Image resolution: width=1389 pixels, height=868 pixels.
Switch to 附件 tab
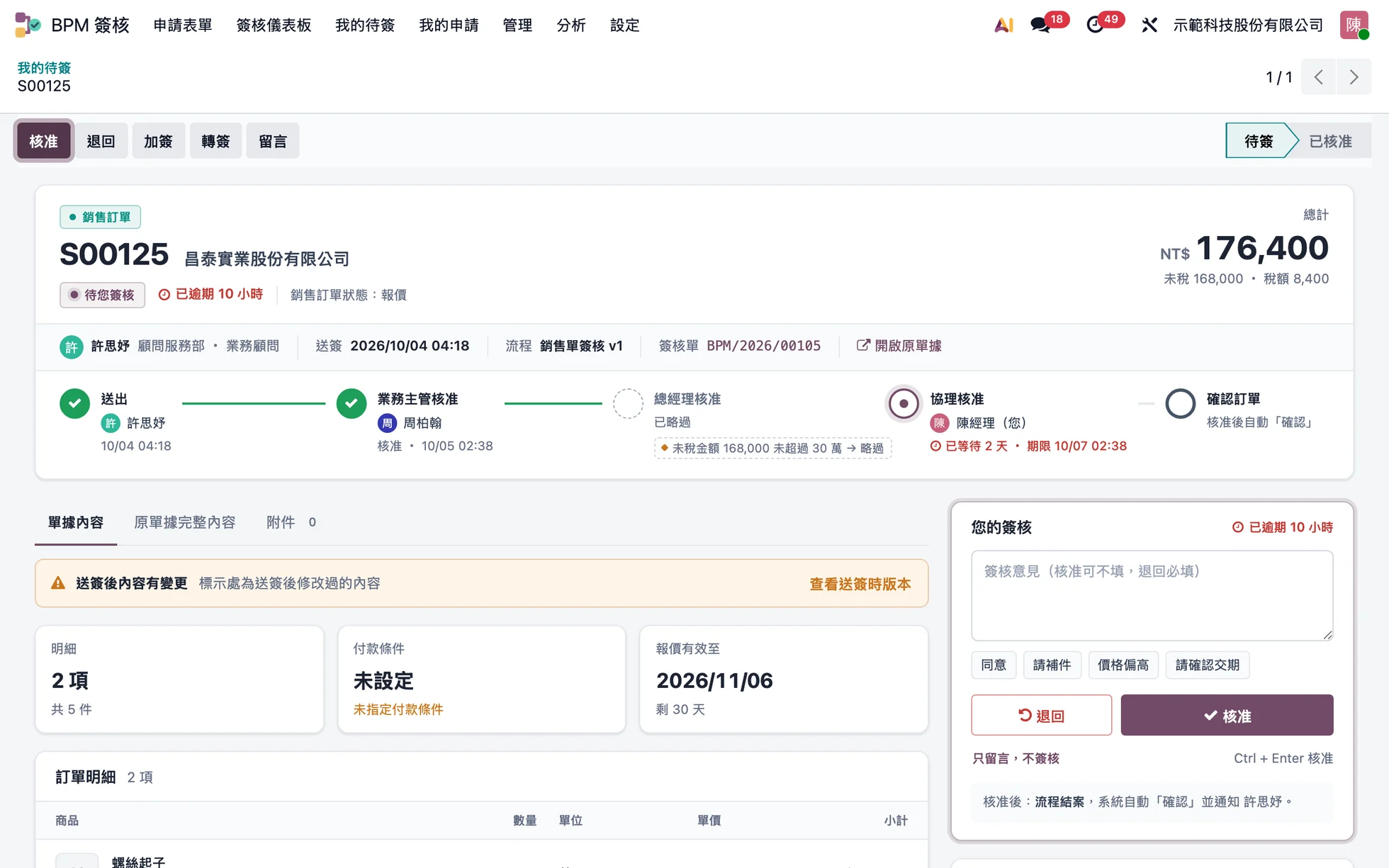tap(291, 522)
